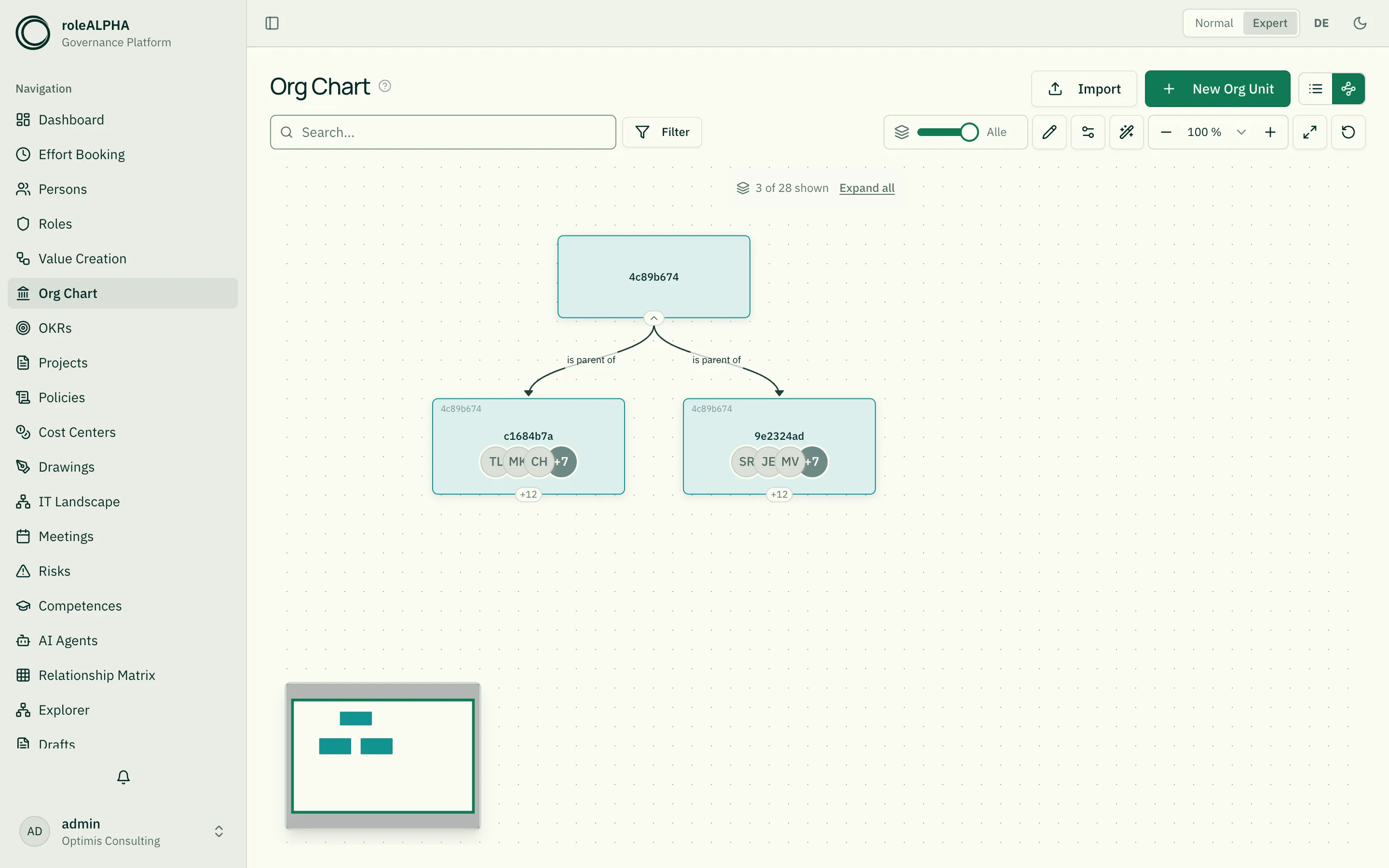This screenshot has width=1389, height=868.
Task: Adjust the hierarchy depth slider
Action: [947, 132]
